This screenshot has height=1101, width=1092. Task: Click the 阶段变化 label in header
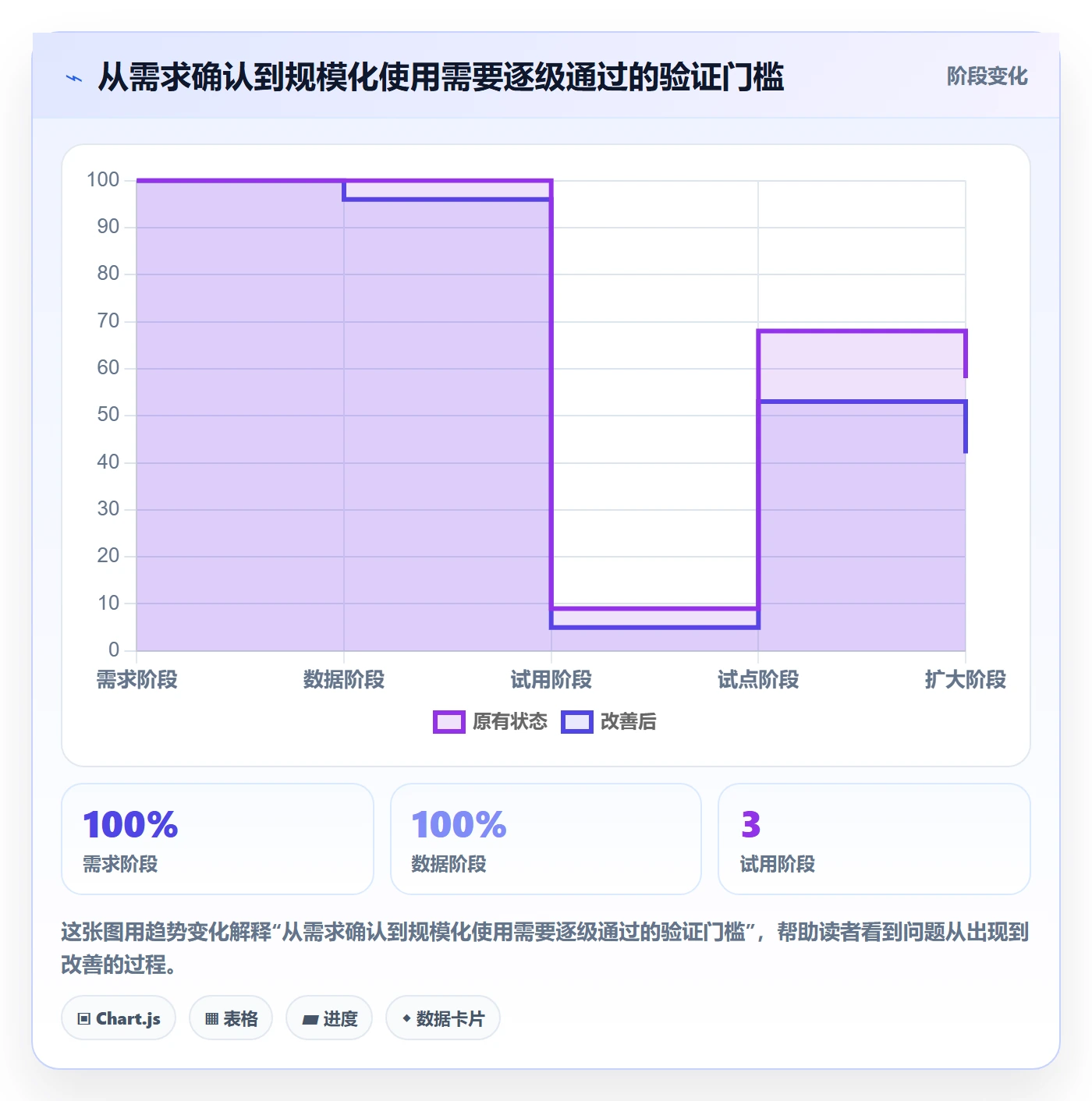click(987, 76)
